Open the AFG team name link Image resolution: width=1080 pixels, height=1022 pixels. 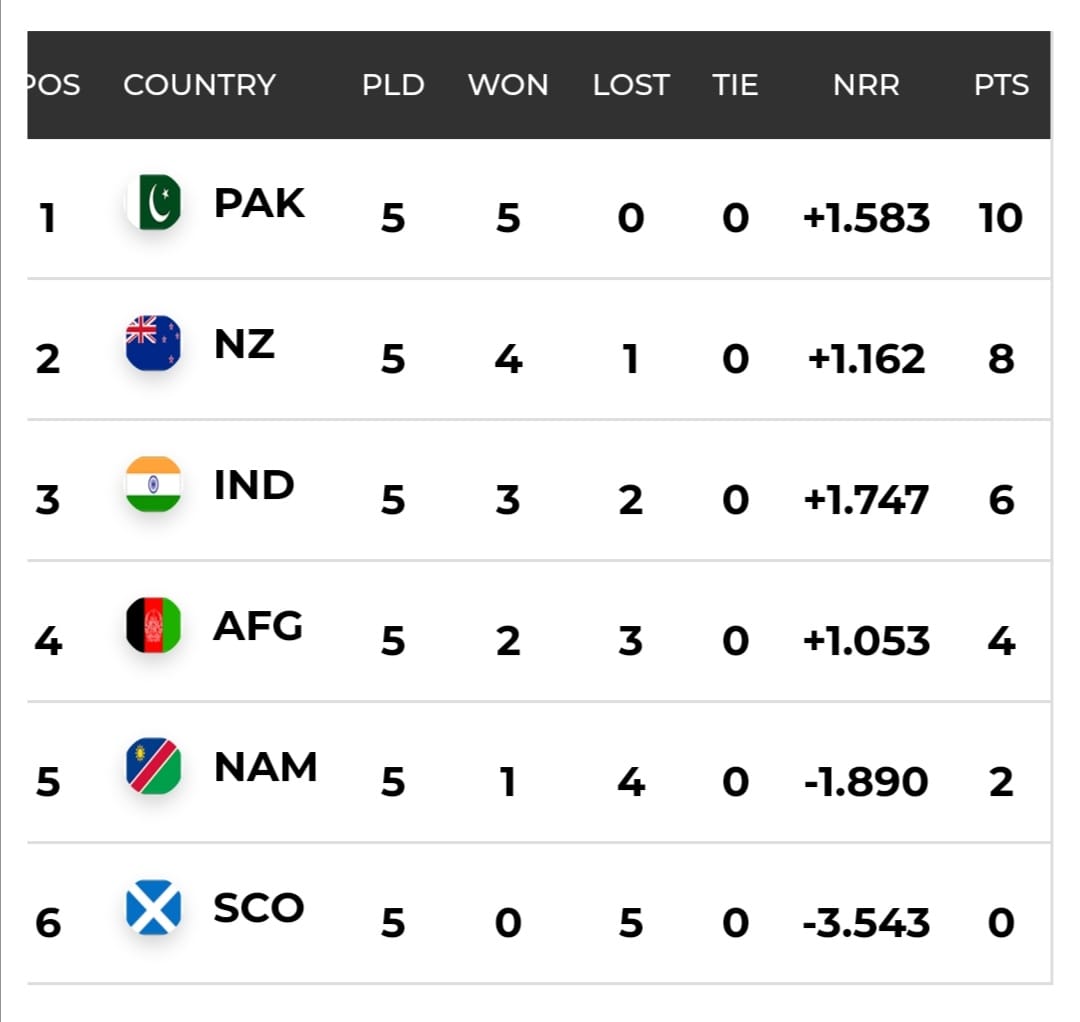click(258, 626)
